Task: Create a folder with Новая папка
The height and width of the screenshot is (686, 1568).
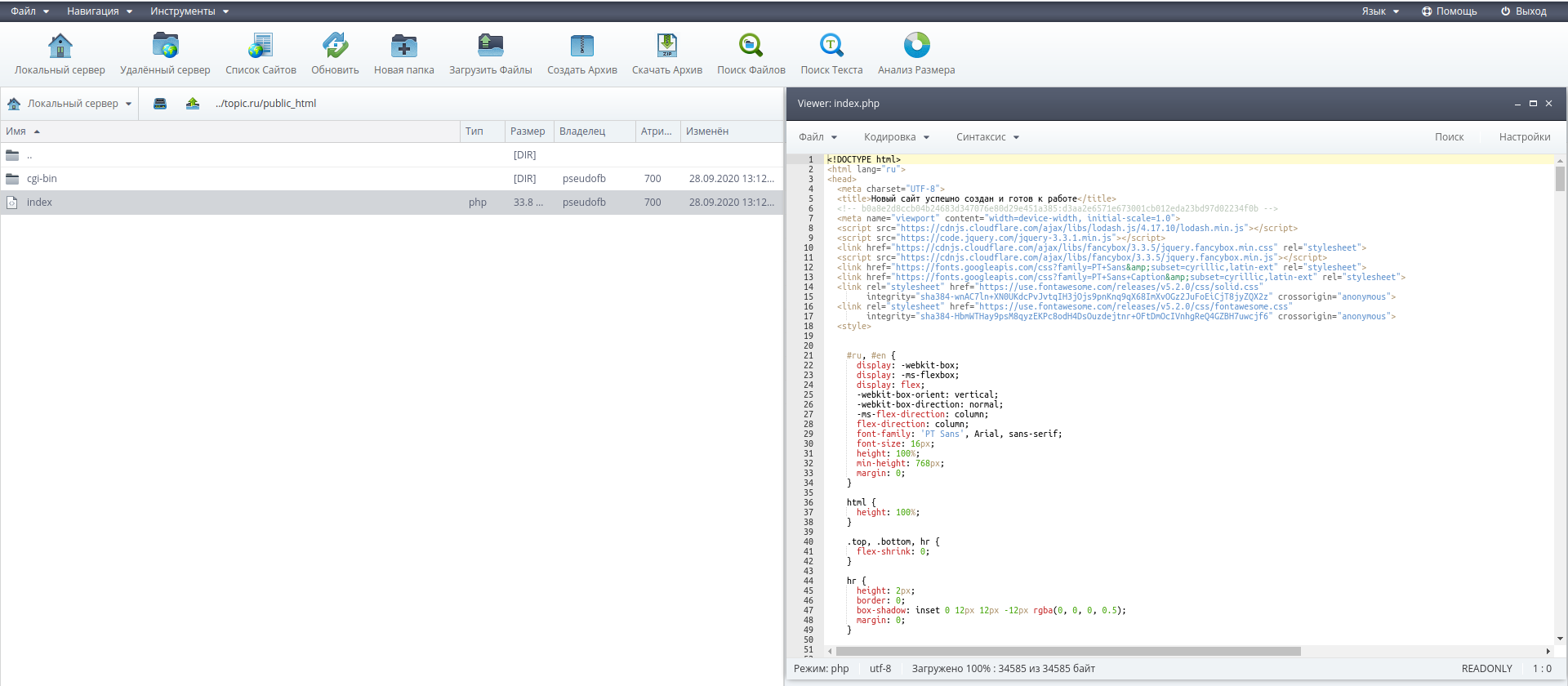Action: tap(403, 46)
